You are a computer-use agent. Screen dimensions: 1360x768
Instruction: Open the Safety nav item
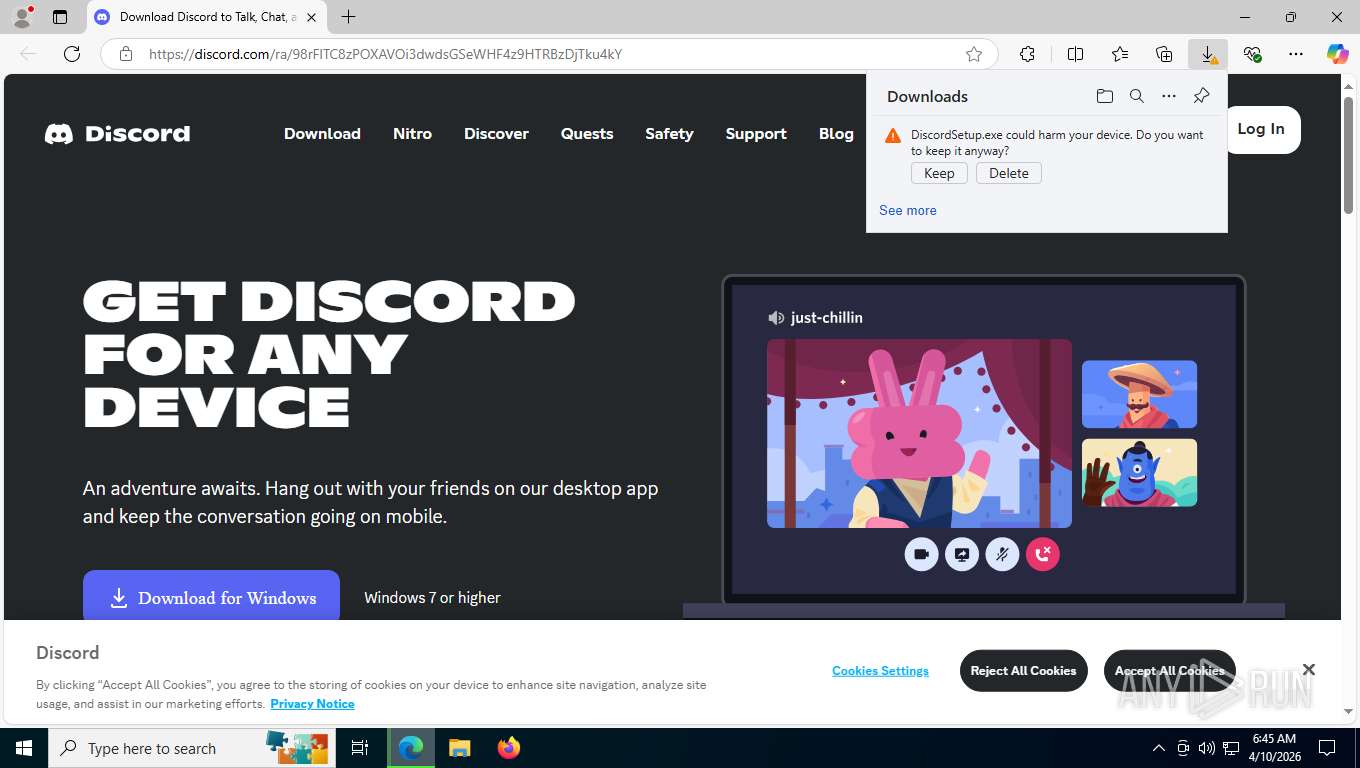(669, 133)
